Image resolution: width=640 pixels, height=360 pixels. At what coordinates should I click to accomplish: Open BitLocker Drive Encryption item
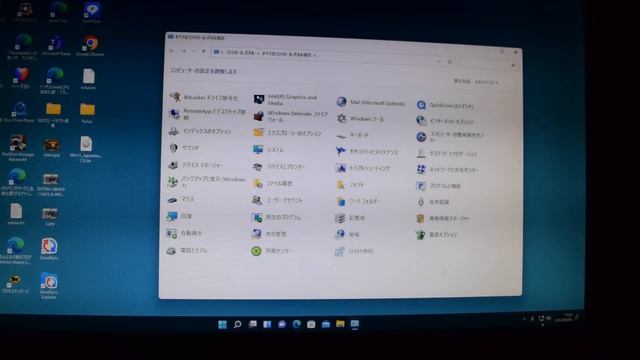(x=204, y=98)
